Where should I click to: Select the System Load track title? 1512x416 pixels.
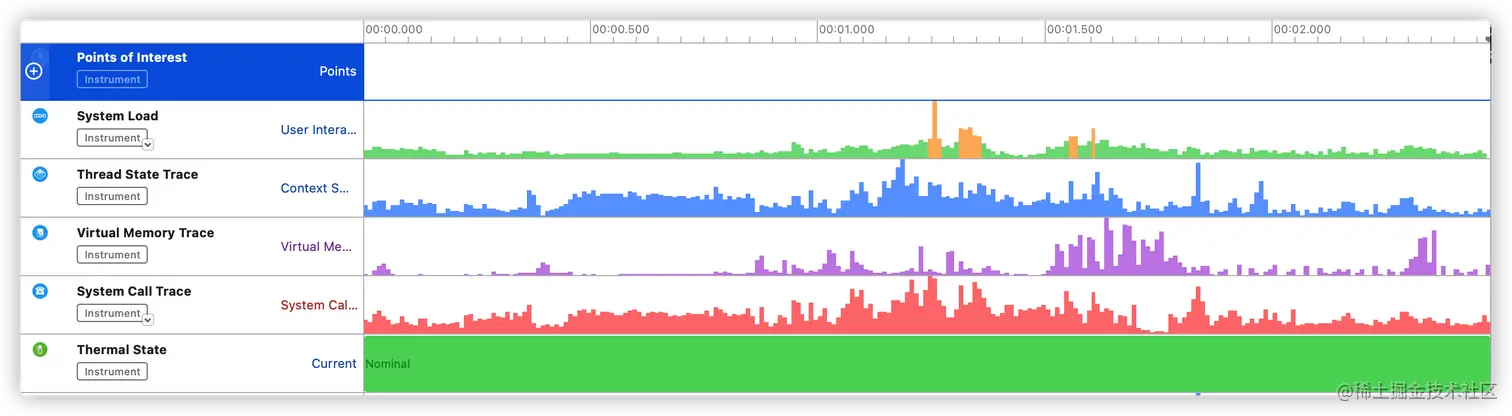click(117, 116)
